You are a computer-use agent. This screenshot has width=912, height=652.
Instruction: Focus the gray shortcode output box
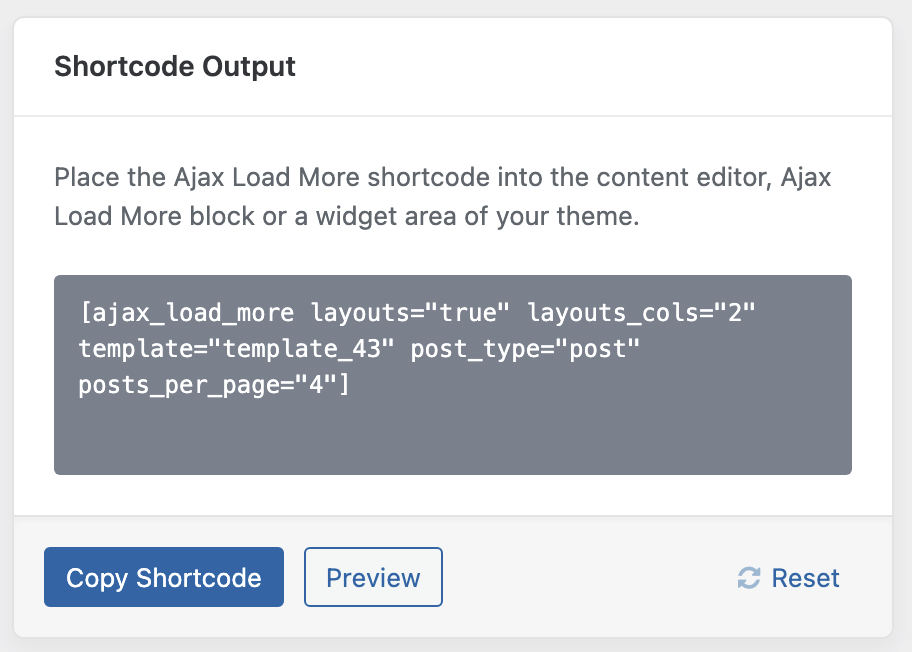coord(453,375)
